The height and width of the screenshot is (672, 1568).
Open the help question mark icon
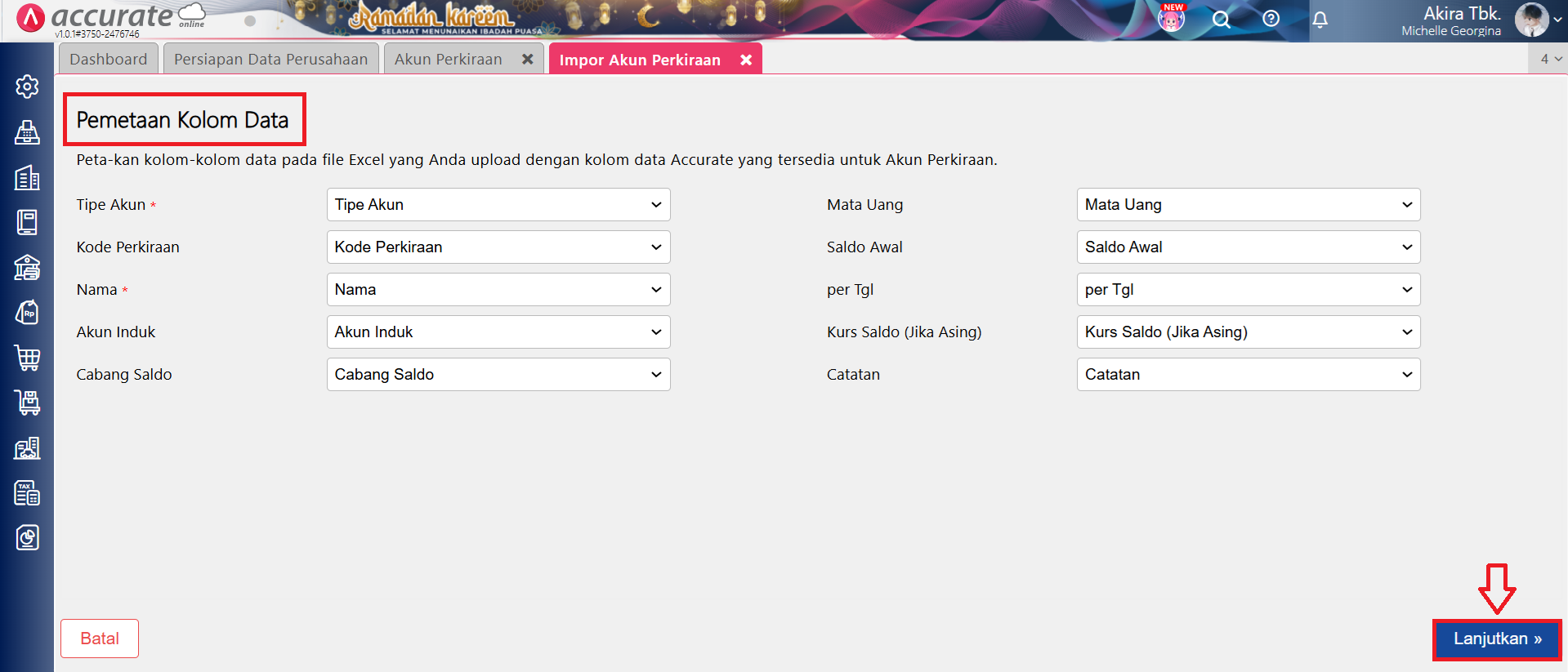(1271, 19)
